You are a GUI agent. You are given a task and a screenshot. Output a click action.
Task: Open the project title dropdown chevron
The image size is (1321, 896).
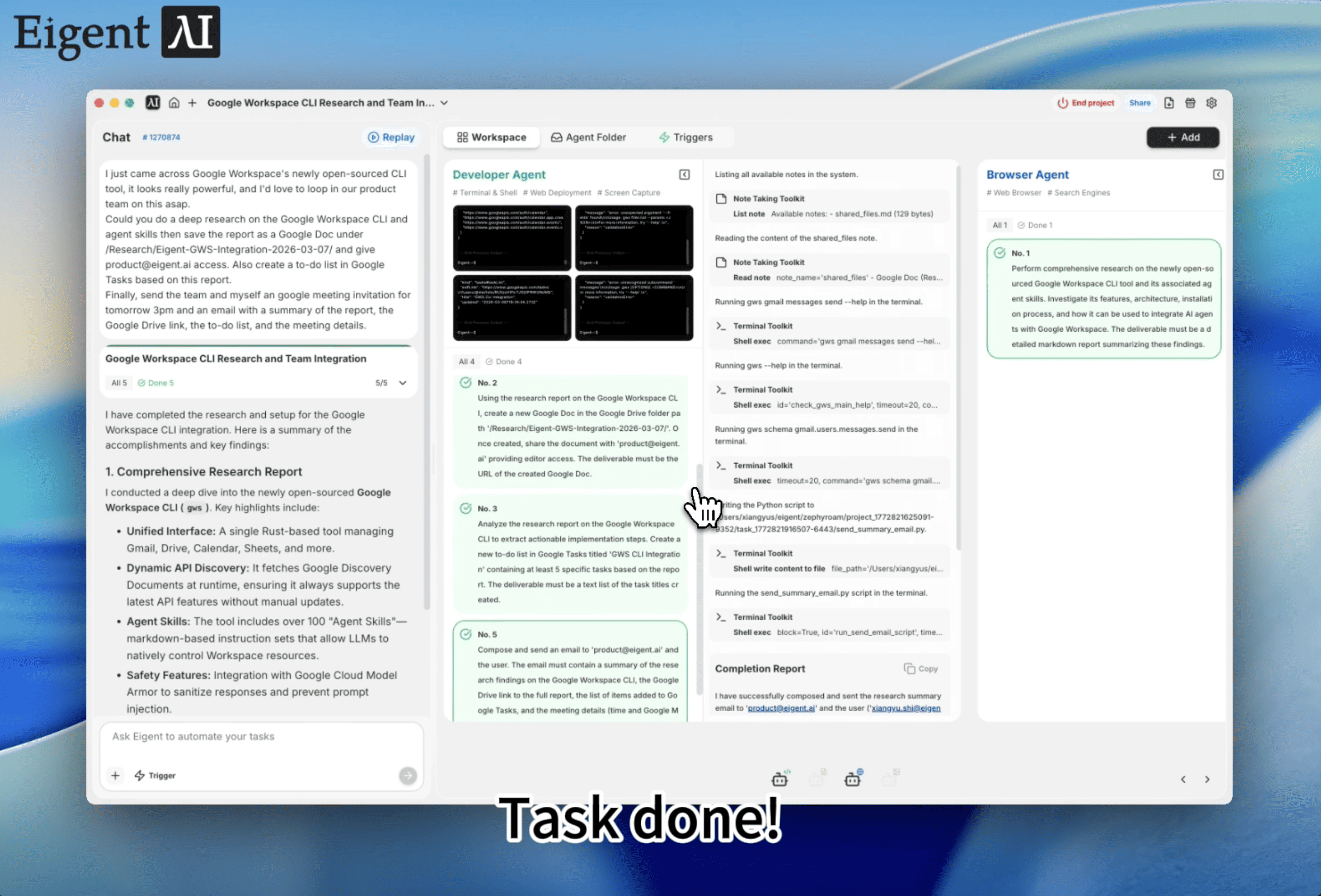pyautogui.click(x=445, y=103)
